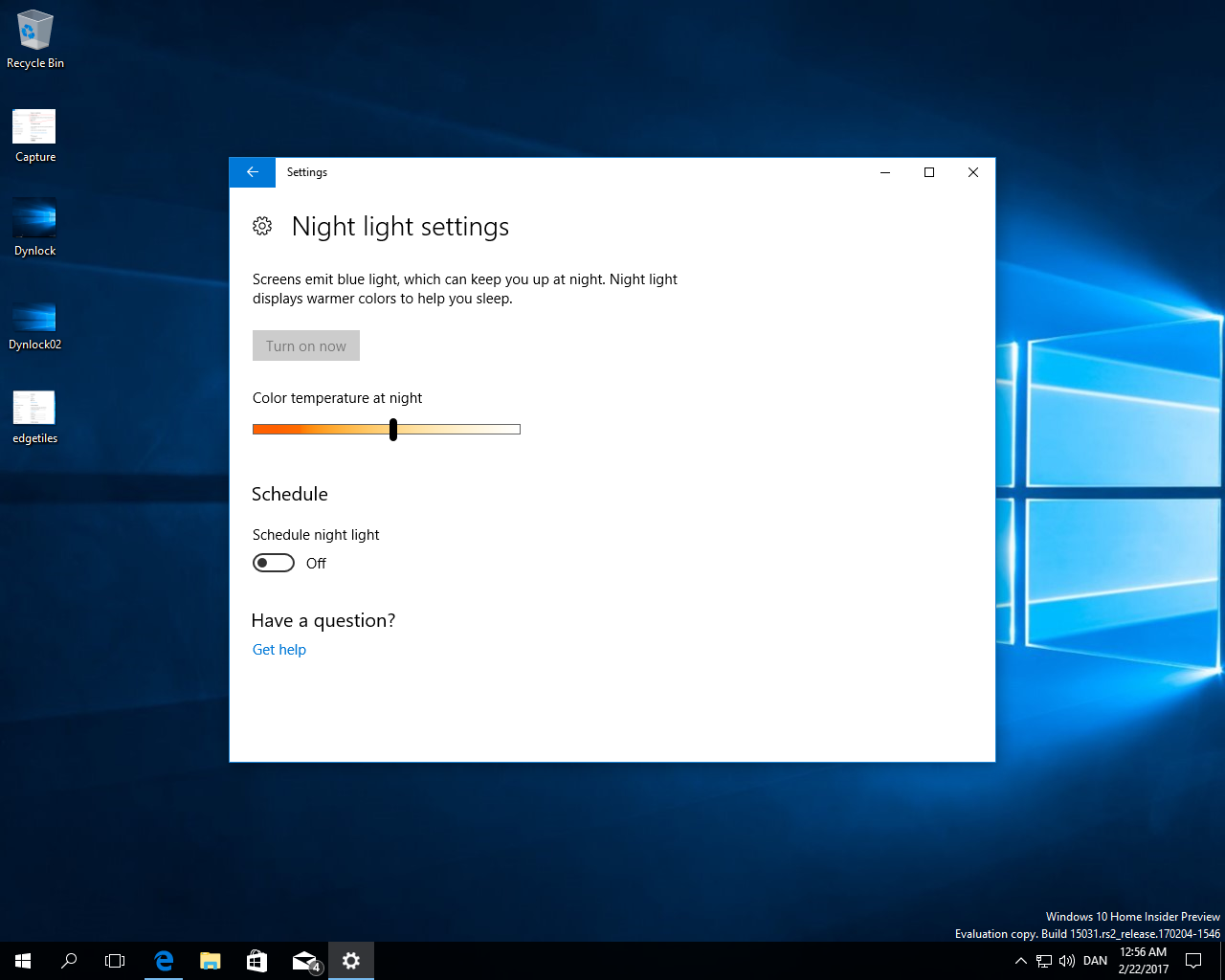The width and height of the screenshot is (1225, 980).
Task: Open Action Center from the system tray
Action: pos(1192,961)
